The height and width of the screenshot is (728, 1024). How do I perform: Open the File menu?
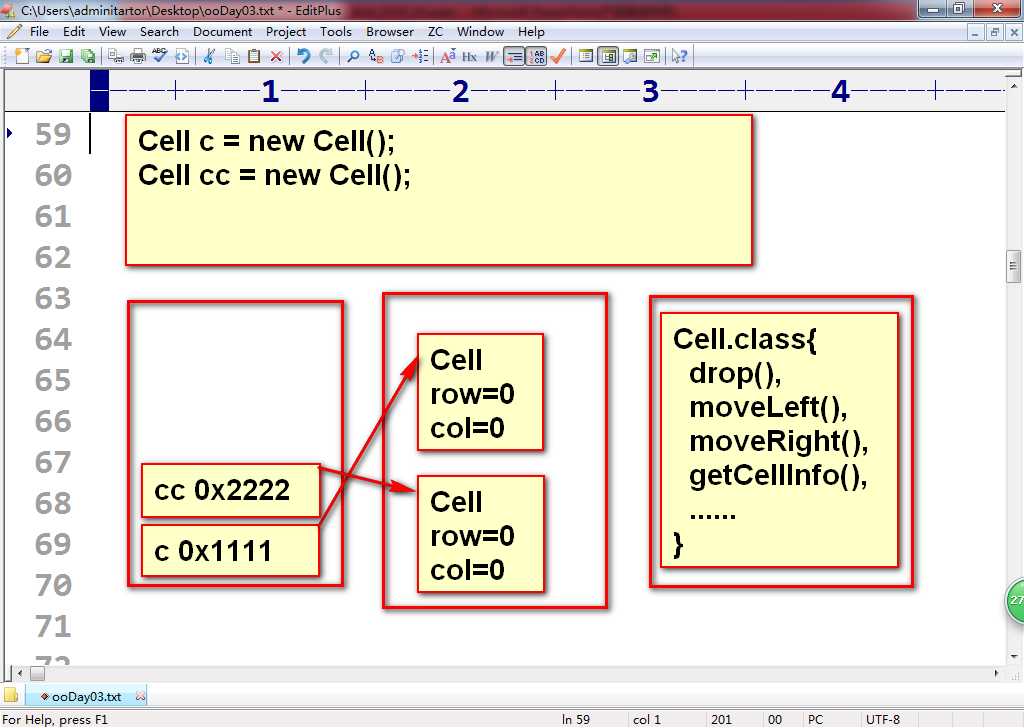coord(39,31)
